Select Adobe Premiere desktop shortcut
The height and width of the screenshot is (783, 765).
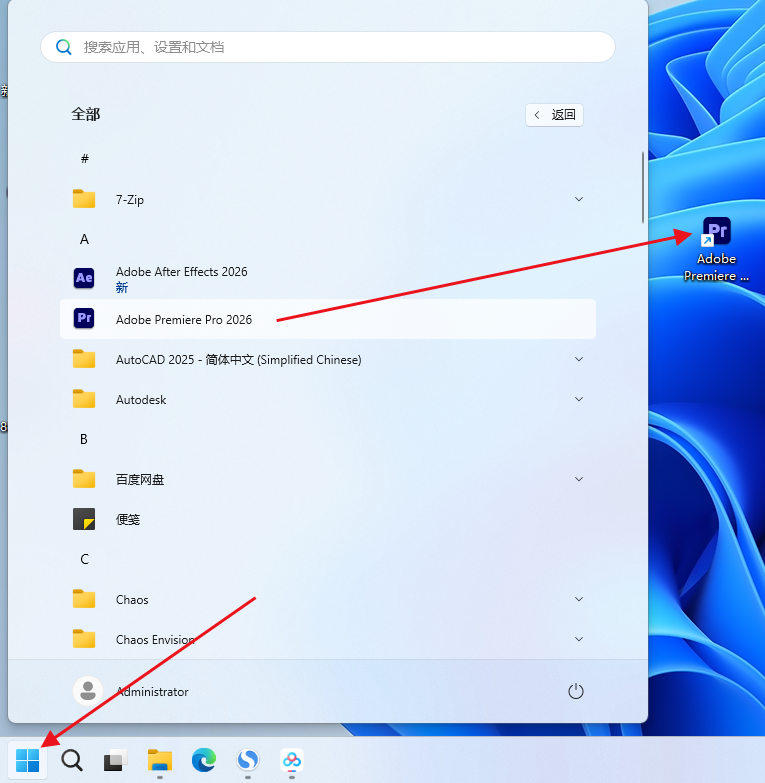click(716, 250)
